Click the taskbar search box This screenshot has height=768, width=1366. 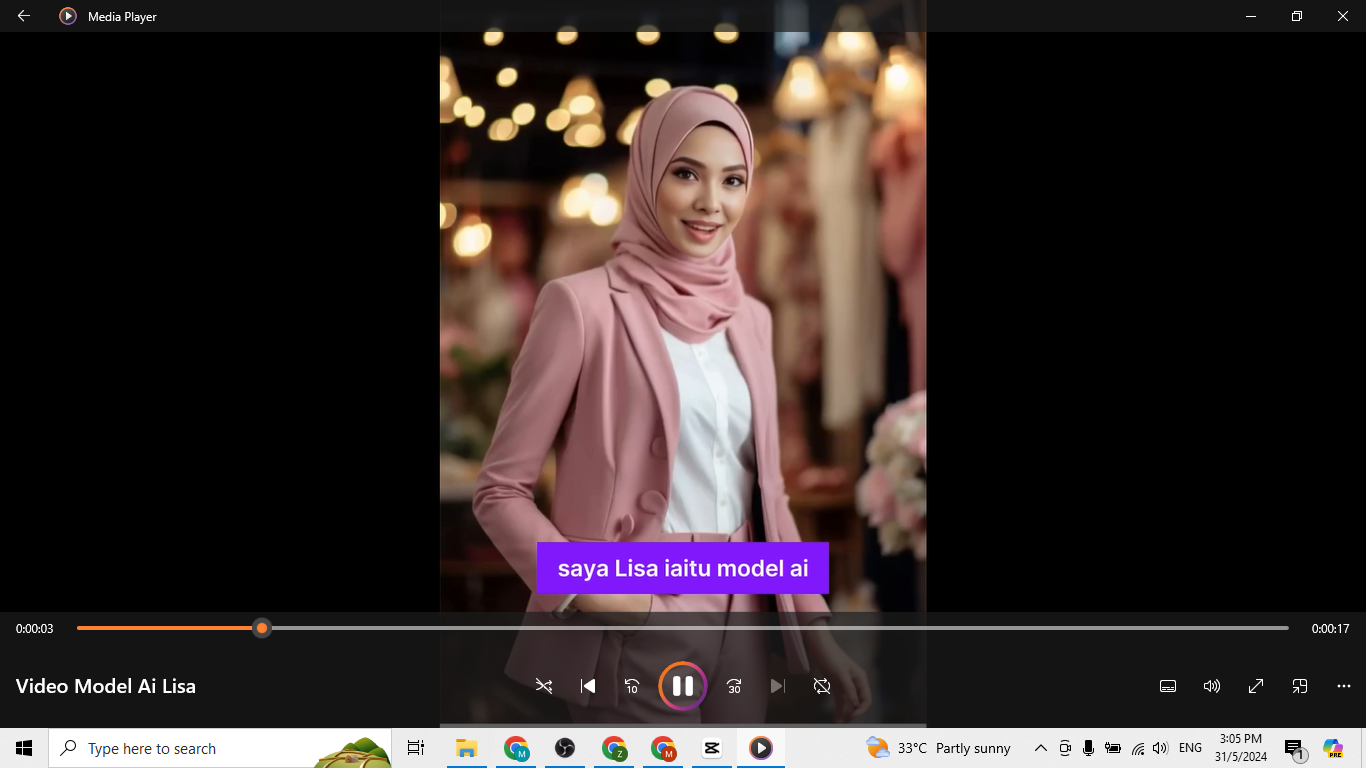(220, 748)
